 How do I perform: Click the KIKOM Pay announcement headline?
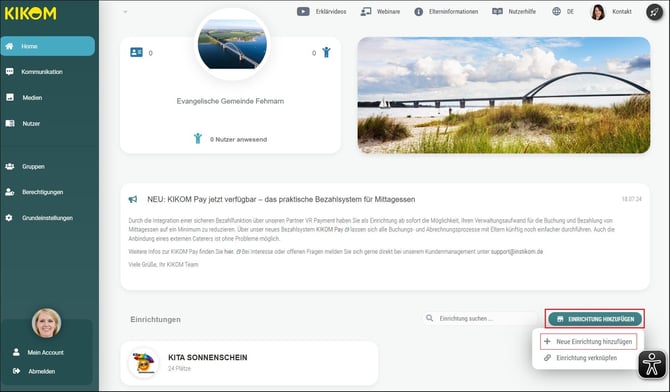281,199
